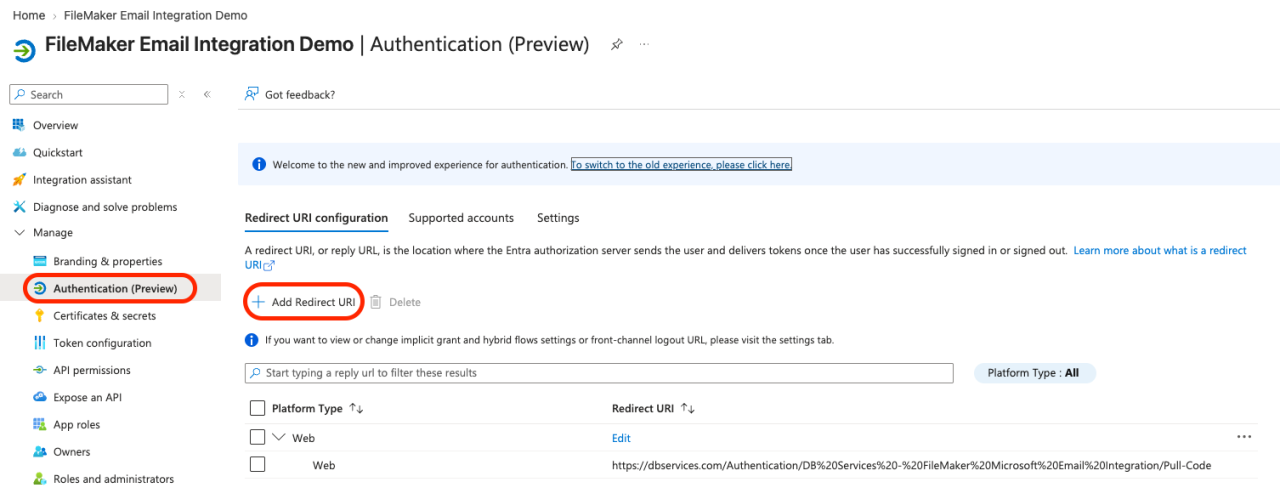
Task: Collapse the sidebar with double chevron icon
Action: (207, 94)
